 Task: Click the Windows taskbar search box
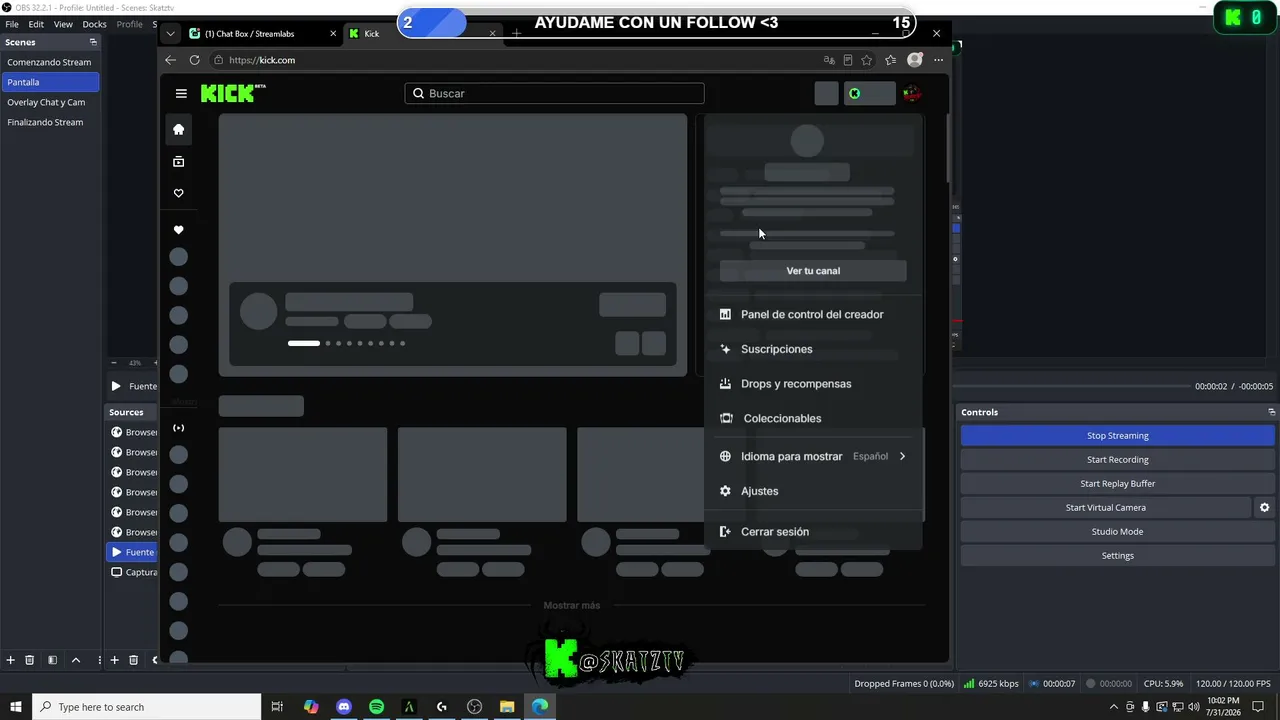coord(147,707)
